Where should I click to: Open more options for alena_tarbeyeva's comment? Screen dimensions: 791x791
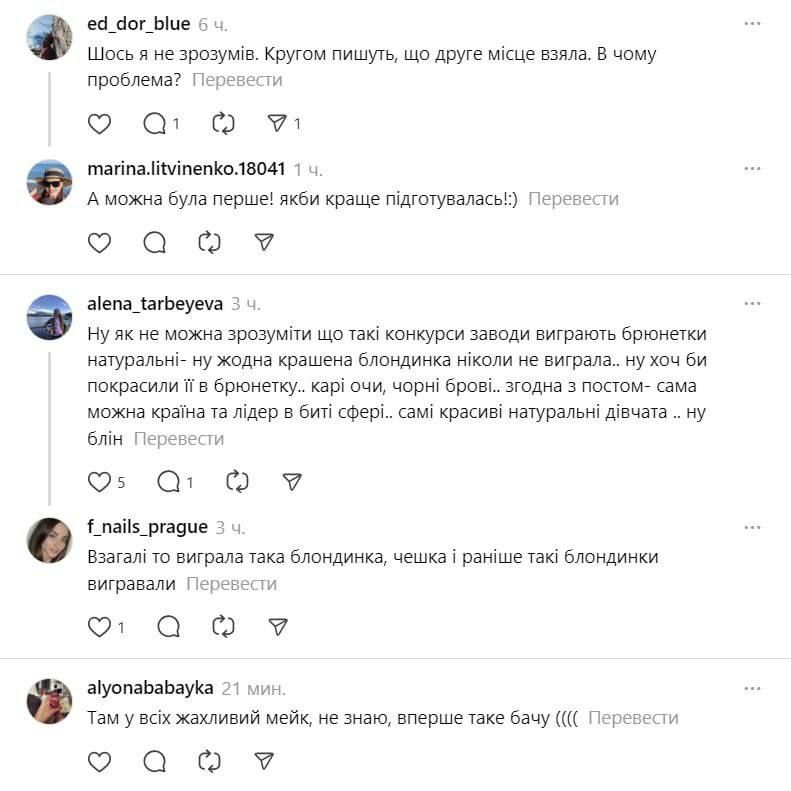tap(753, 302)
